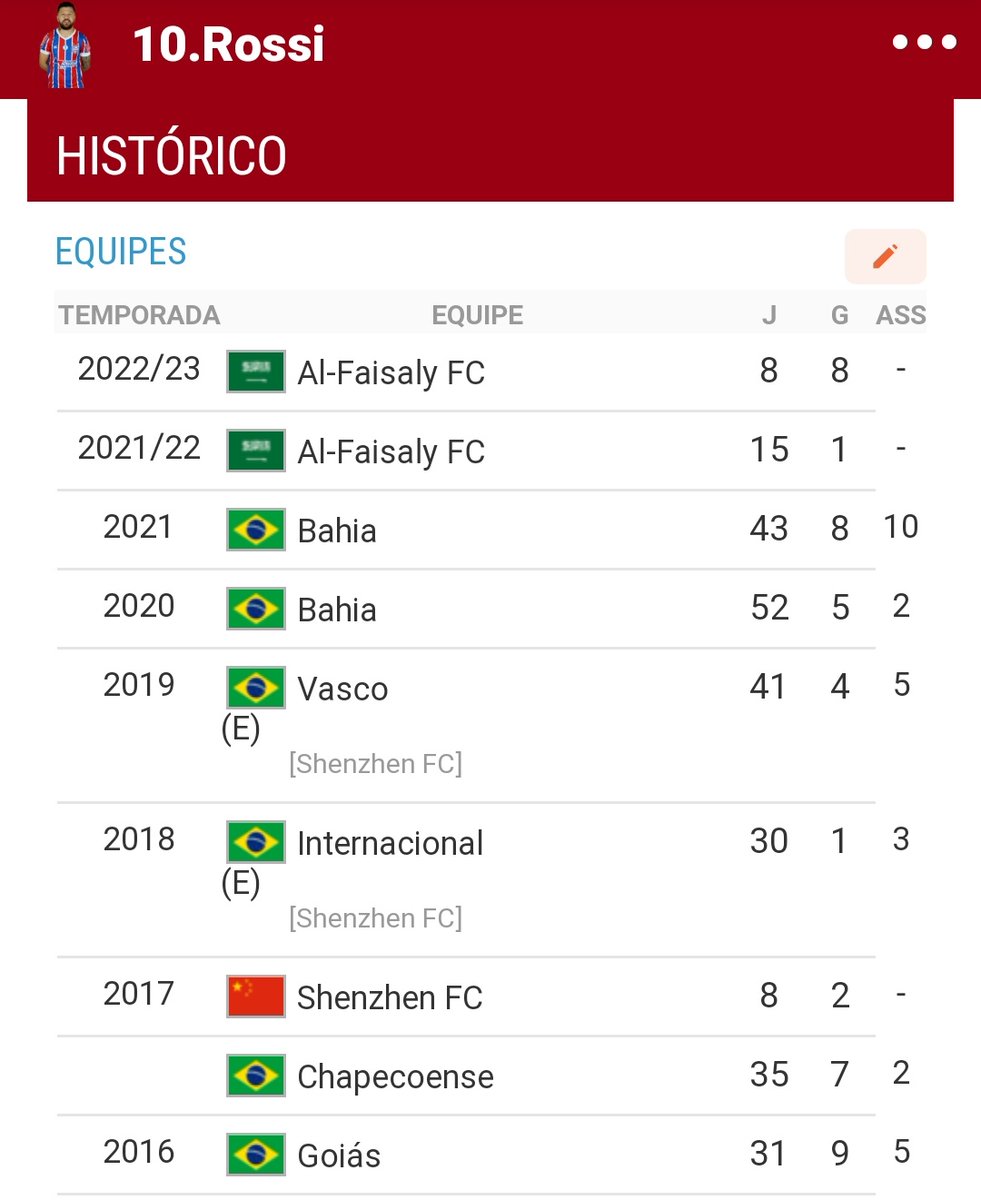Tap the HISTÓRICO section header
Image resolution: width=981 pixels, height=1200 pixels.
171,156
